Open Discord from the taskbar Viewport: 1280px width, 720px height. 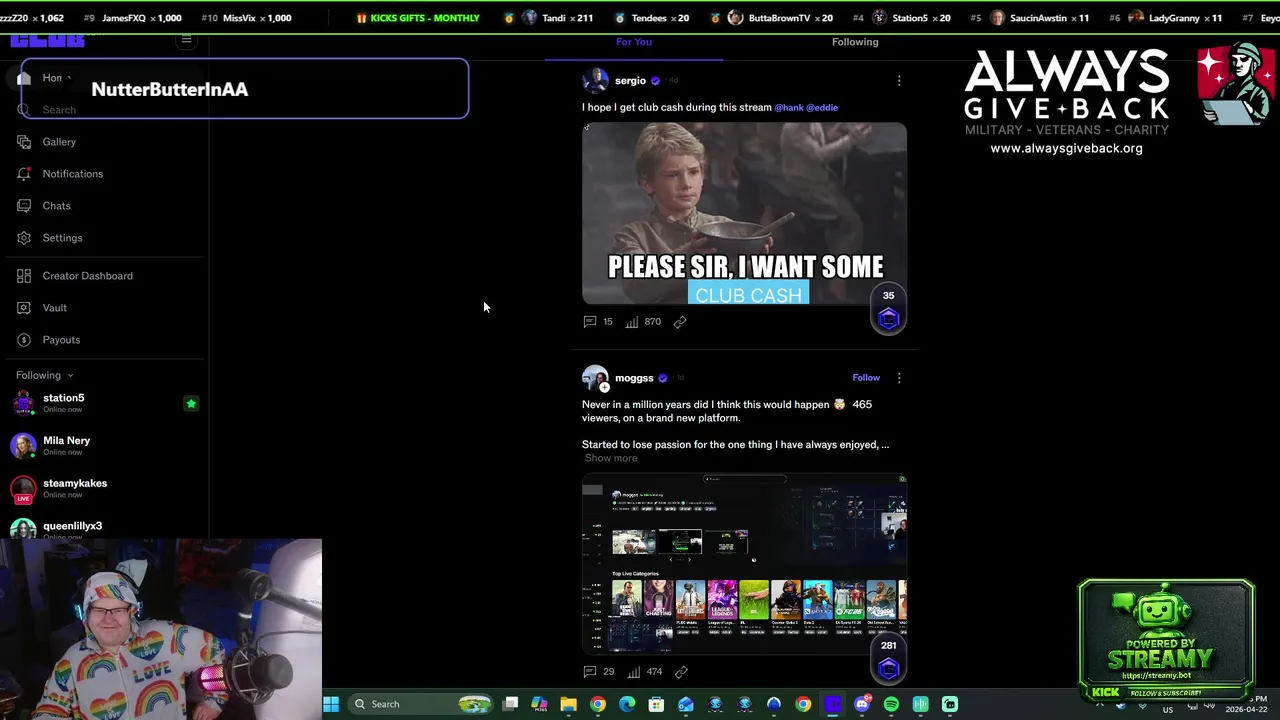[x=862, y=704]
